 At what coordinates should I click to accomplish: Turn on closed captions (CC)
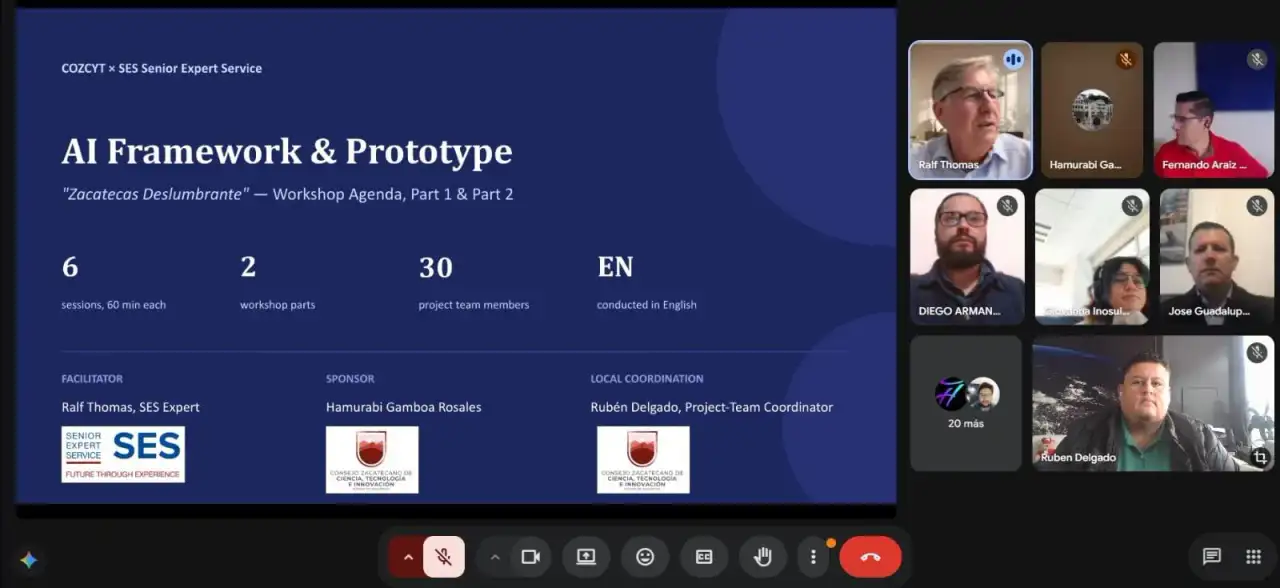pyautogui.click(x=704, y=557)
